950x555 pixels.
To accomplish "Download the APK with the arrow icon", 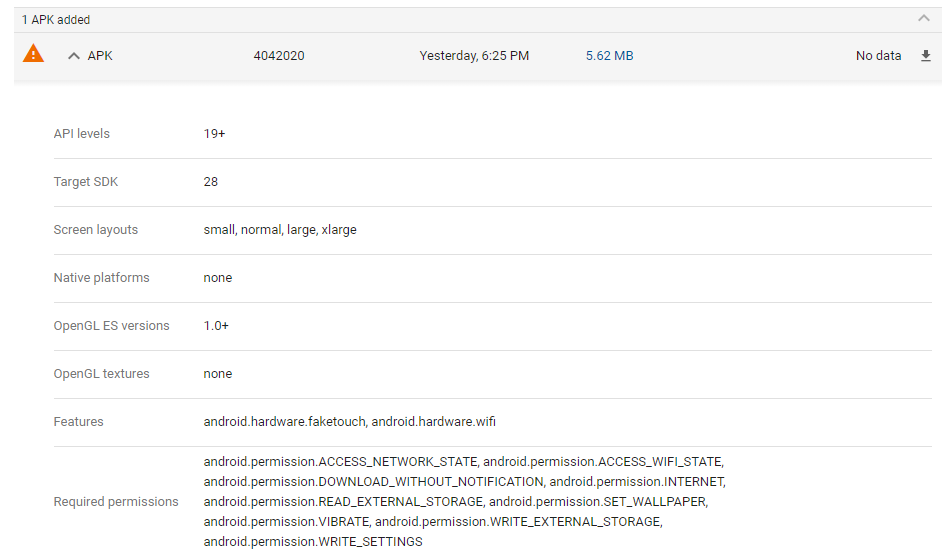I will point(925,56).
